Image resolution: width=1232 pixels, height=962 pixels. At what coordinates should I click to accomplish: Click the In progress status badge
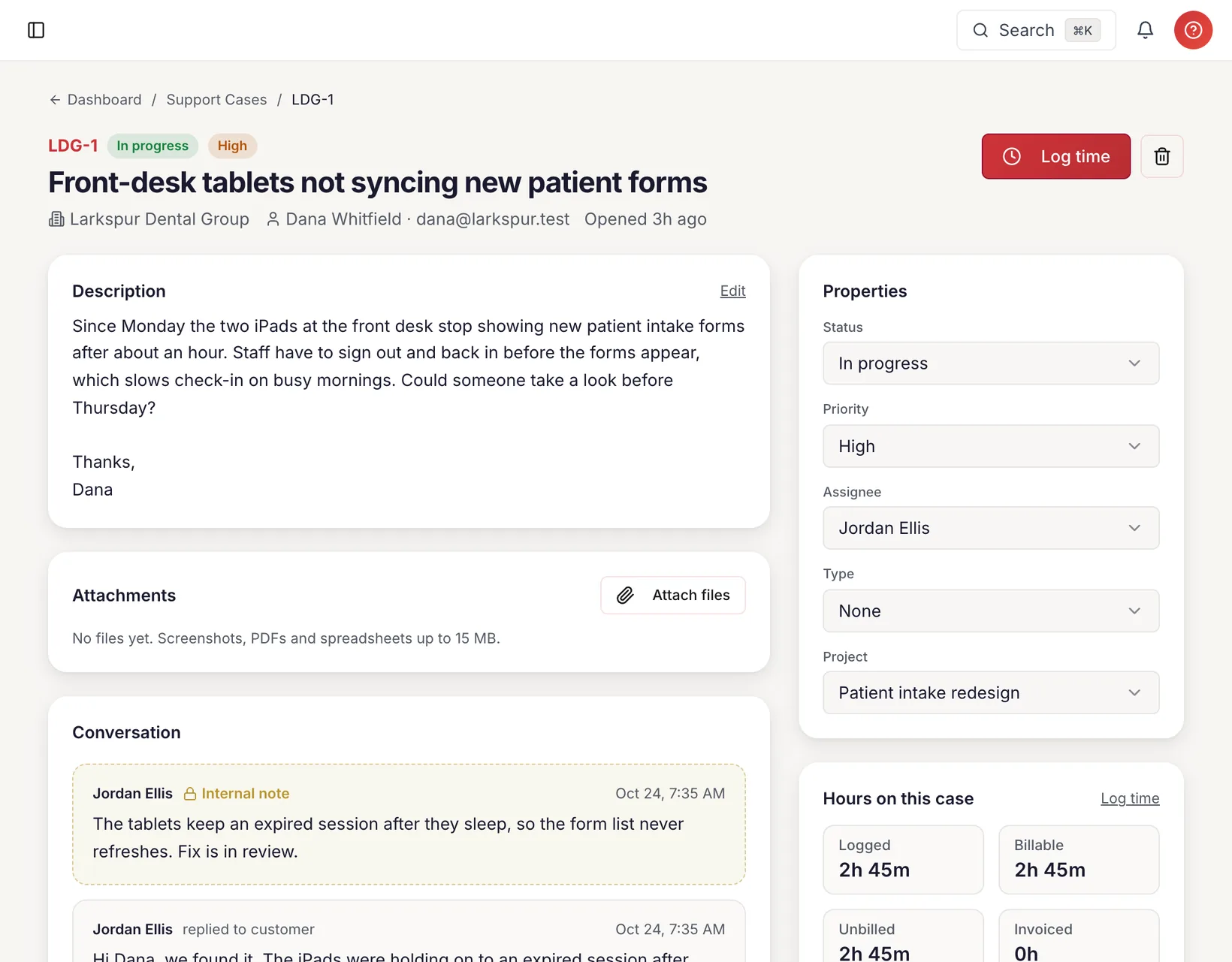152,146
